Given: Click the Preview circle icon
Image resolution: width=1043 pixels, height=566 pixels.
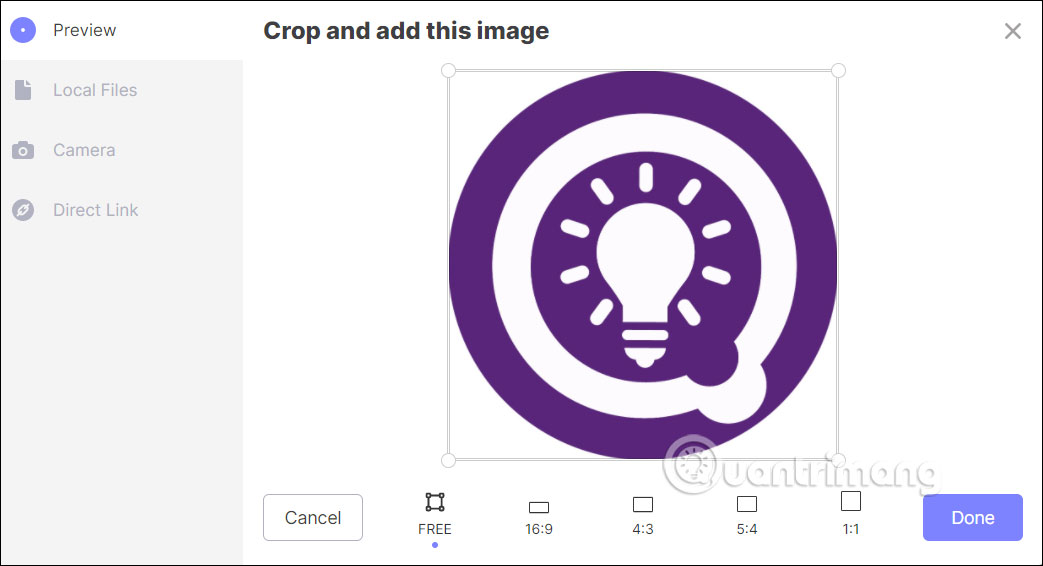Looking at the screenshot, I should click(23, 30).
